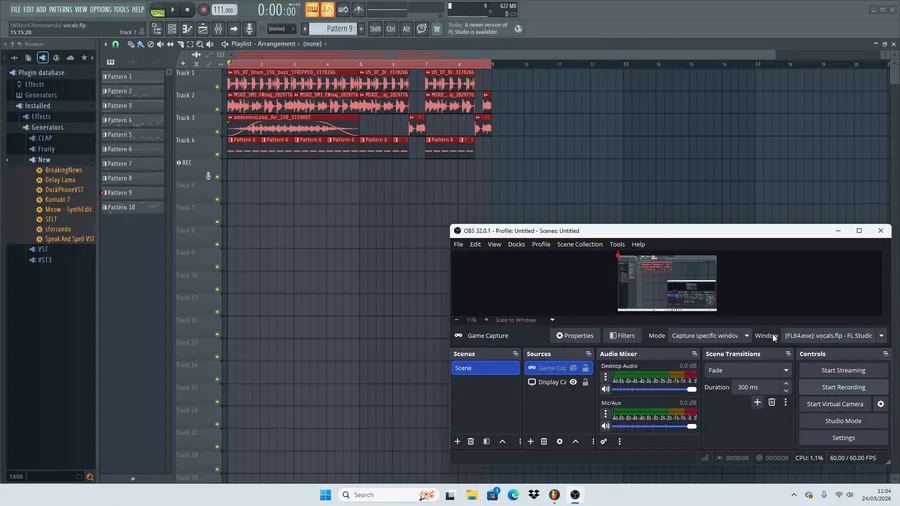Open advanced audio properties gears icon

click(604, 441)
